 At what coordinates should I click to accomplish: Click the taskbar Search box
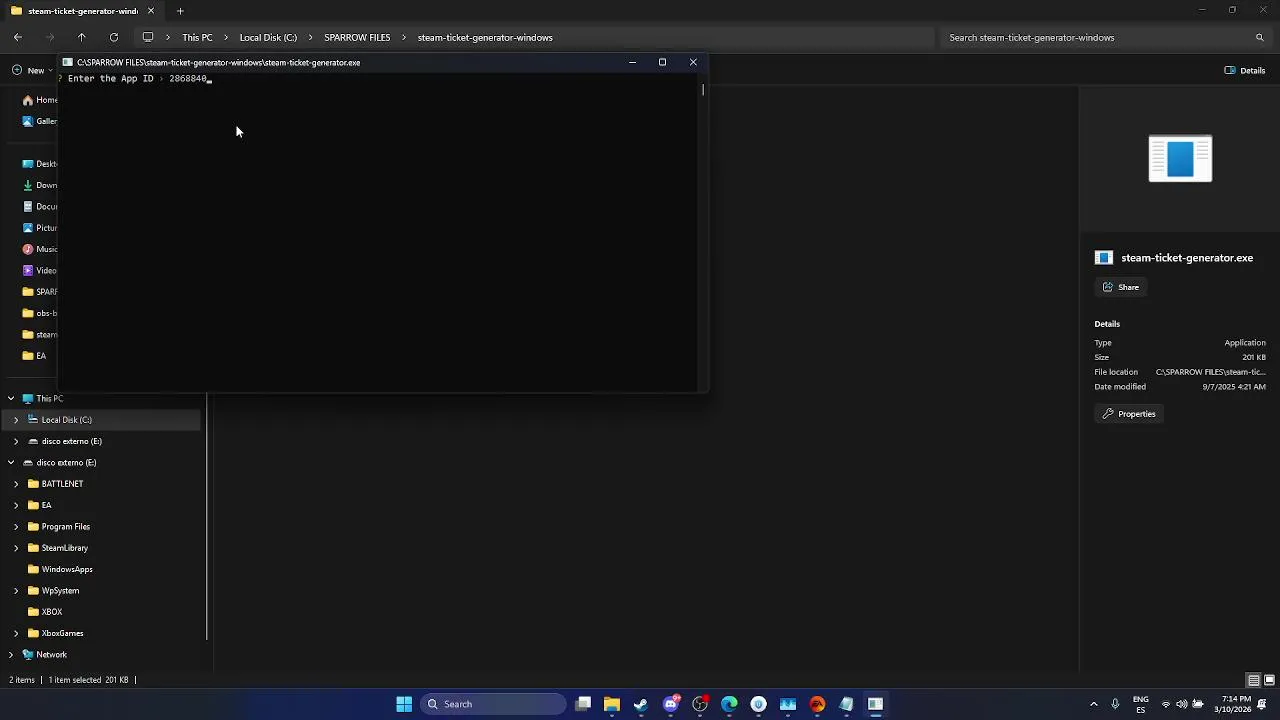(x=493, y=704)
